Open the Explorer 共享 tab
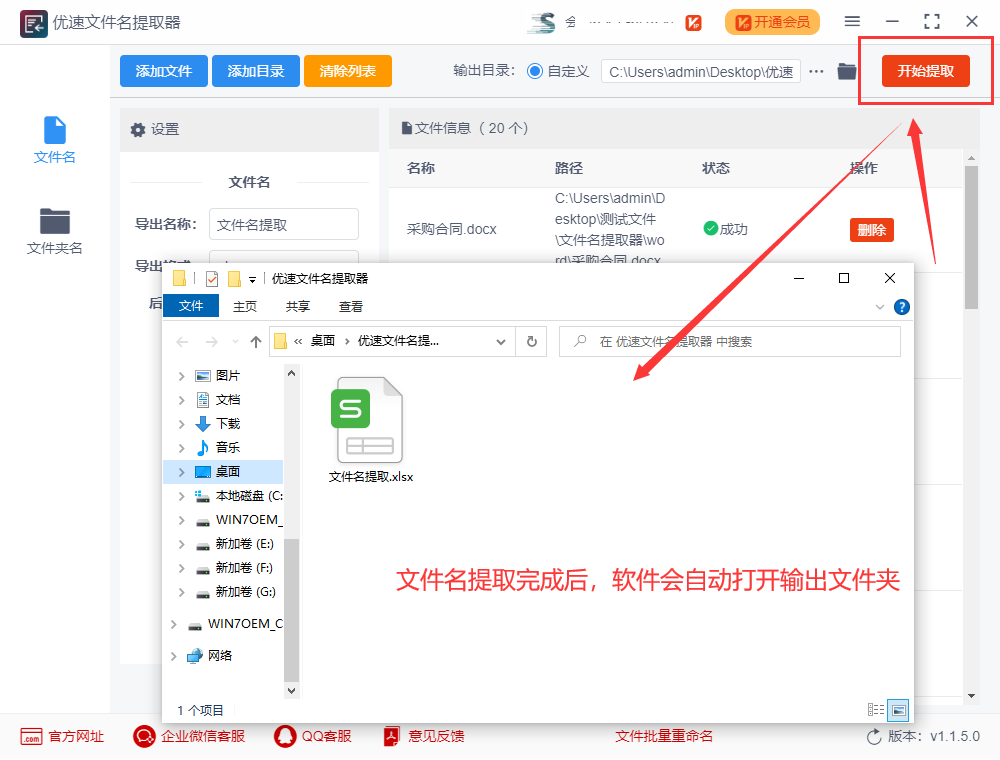This screenshot has width=1000, height=760. pyautogui.click(x=298, y=307)
